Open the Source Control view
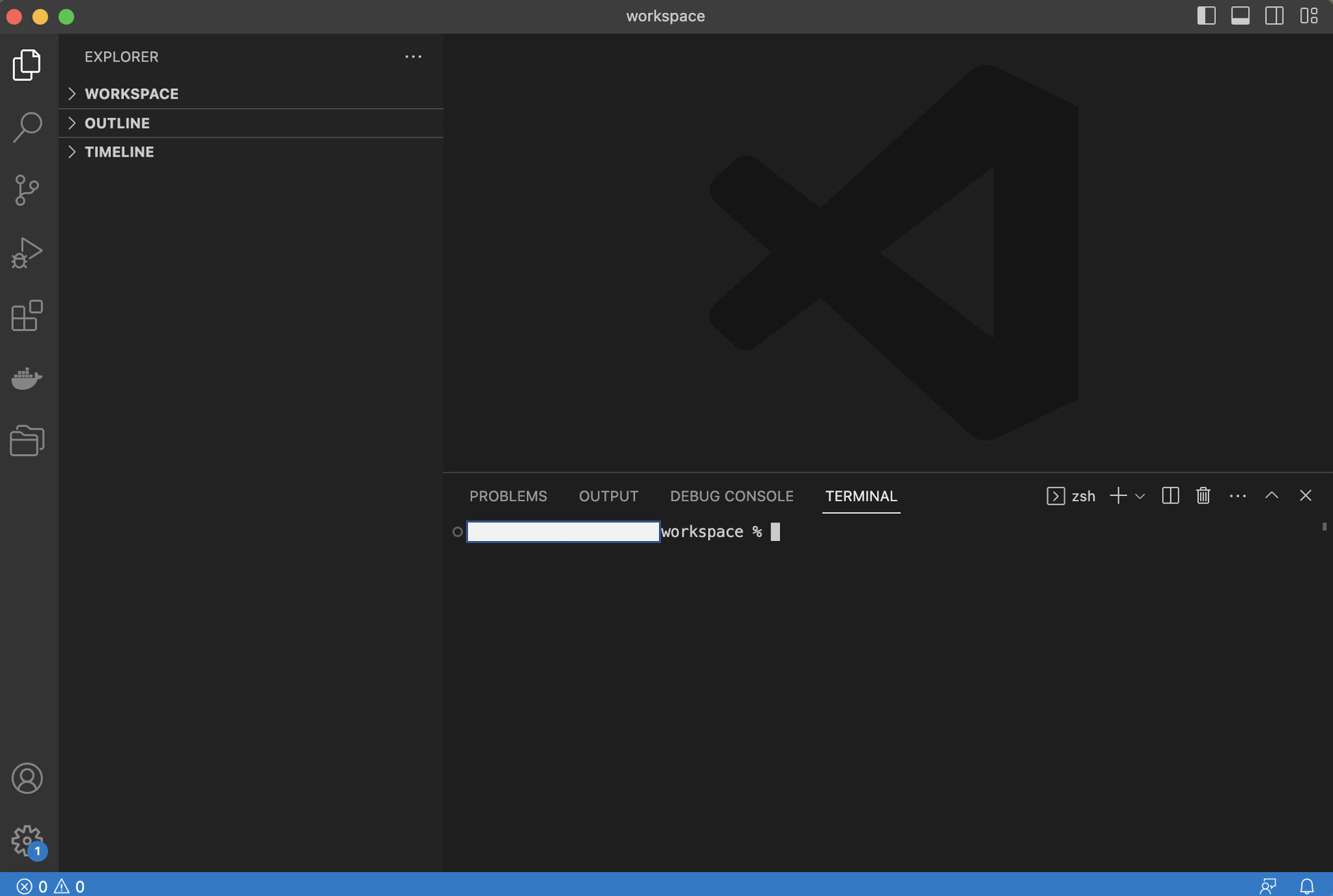Viewport: 1333px width, 896px height. click(27, 190)
